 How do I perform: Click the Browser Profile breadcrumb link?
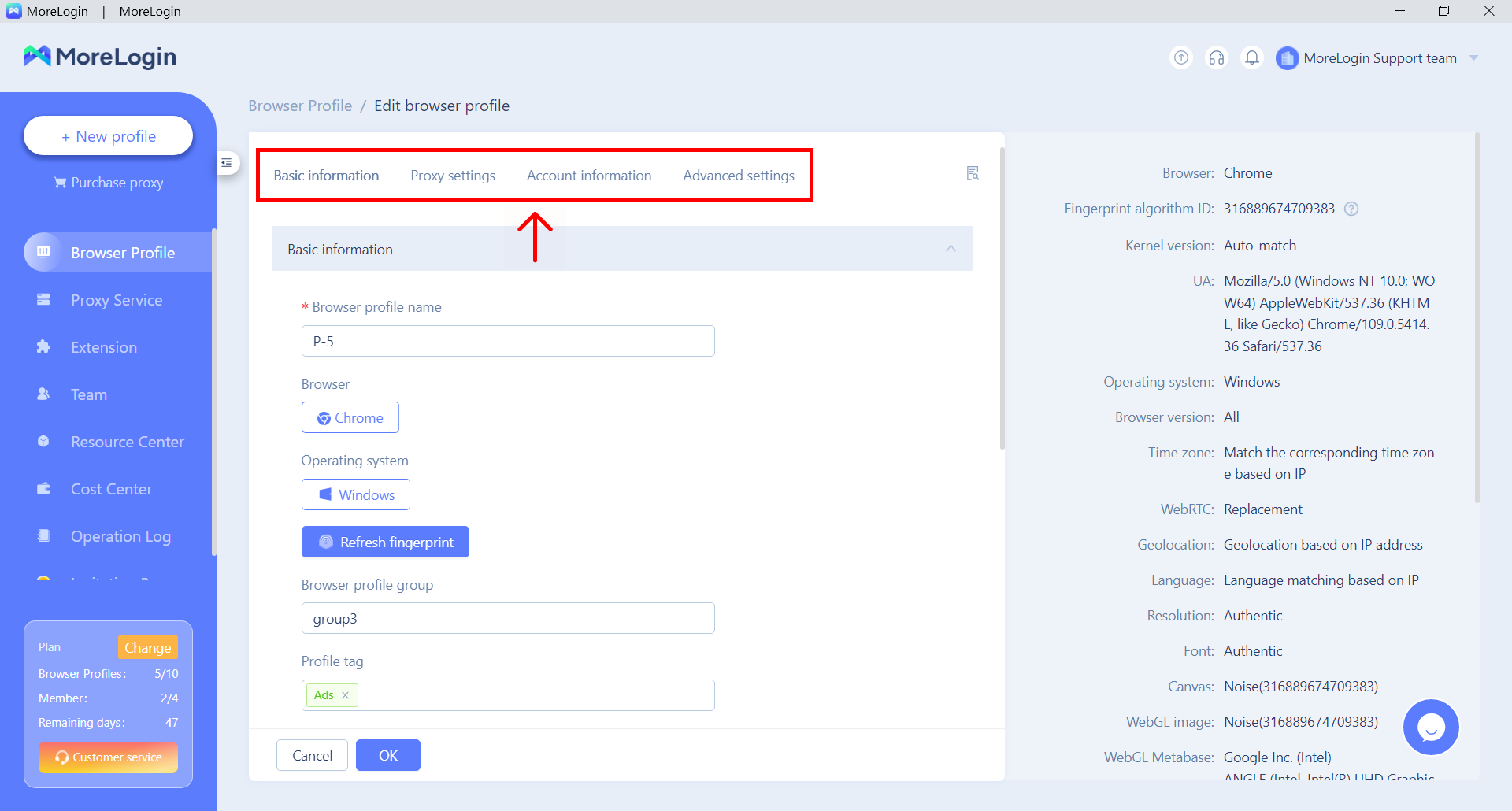300,106
